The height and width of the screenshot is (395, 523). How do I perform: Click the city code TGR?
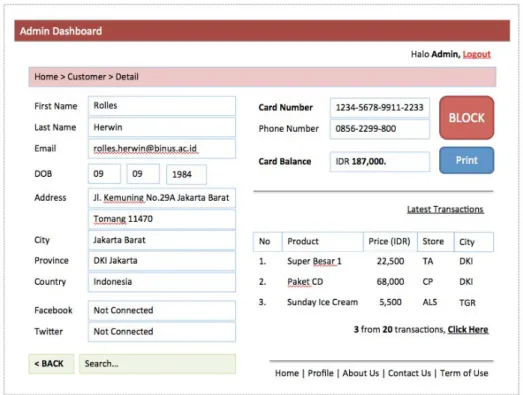[x=467, y=303]
